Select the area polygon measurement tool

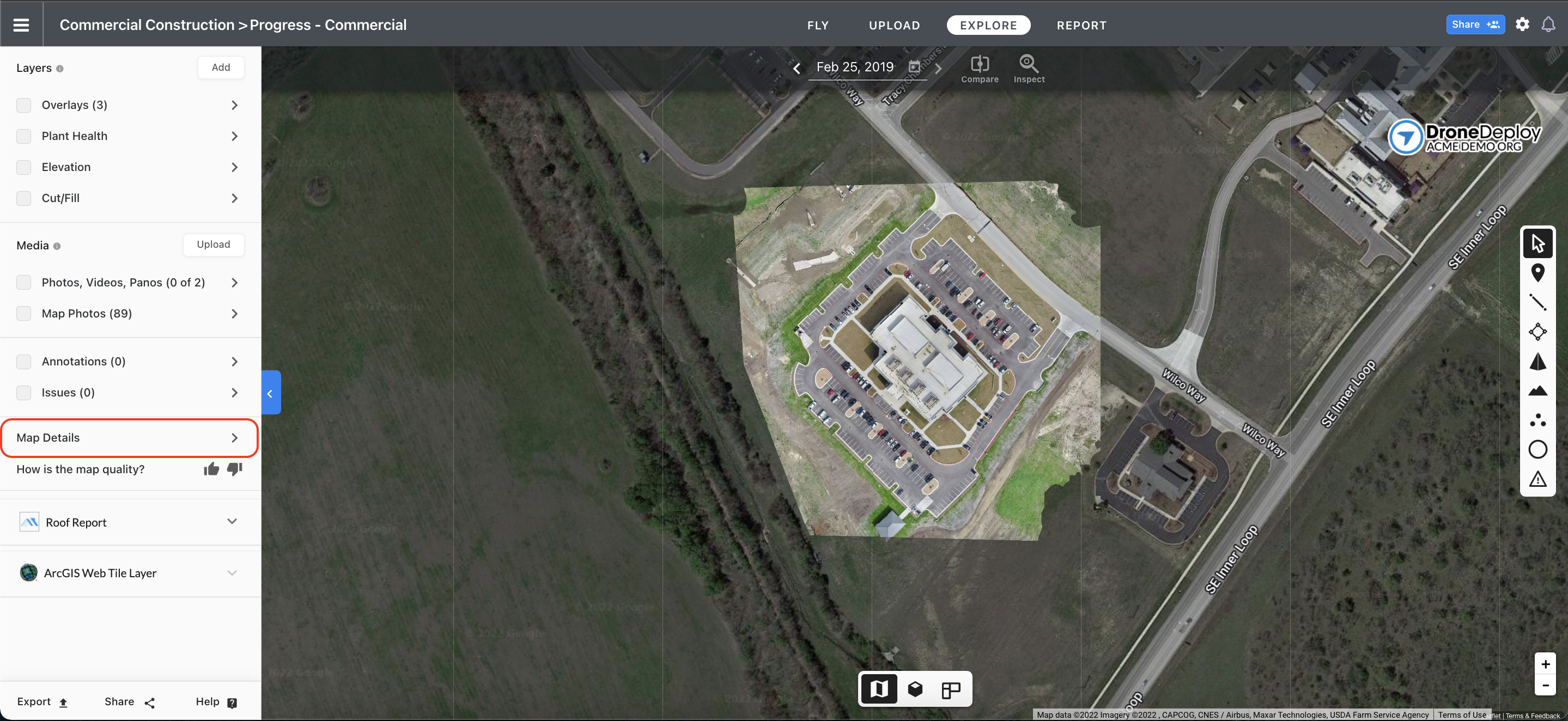1537,332
